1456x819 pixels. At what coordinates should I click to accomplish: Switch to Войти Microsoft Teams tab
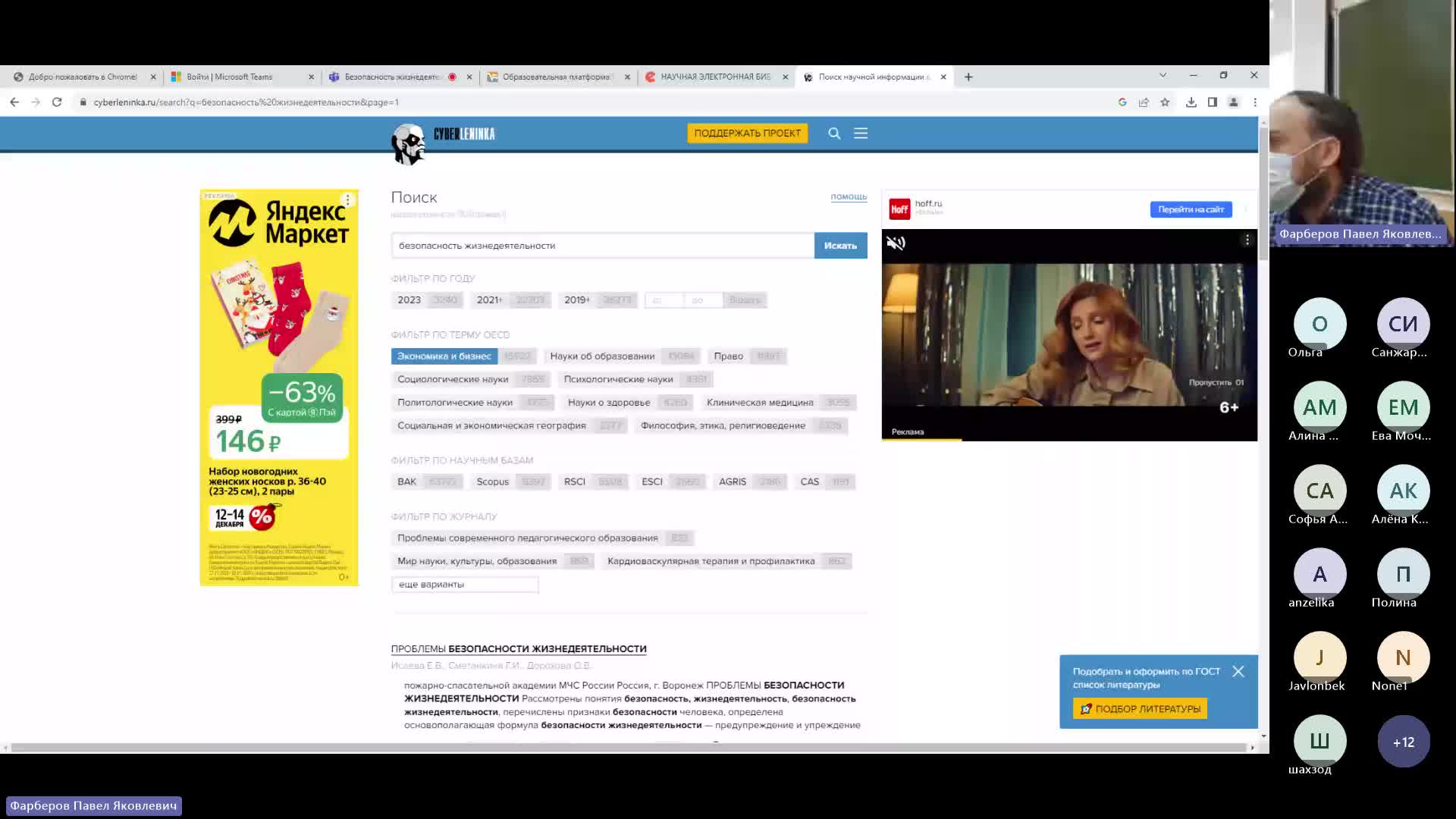(x=230, y=77)
